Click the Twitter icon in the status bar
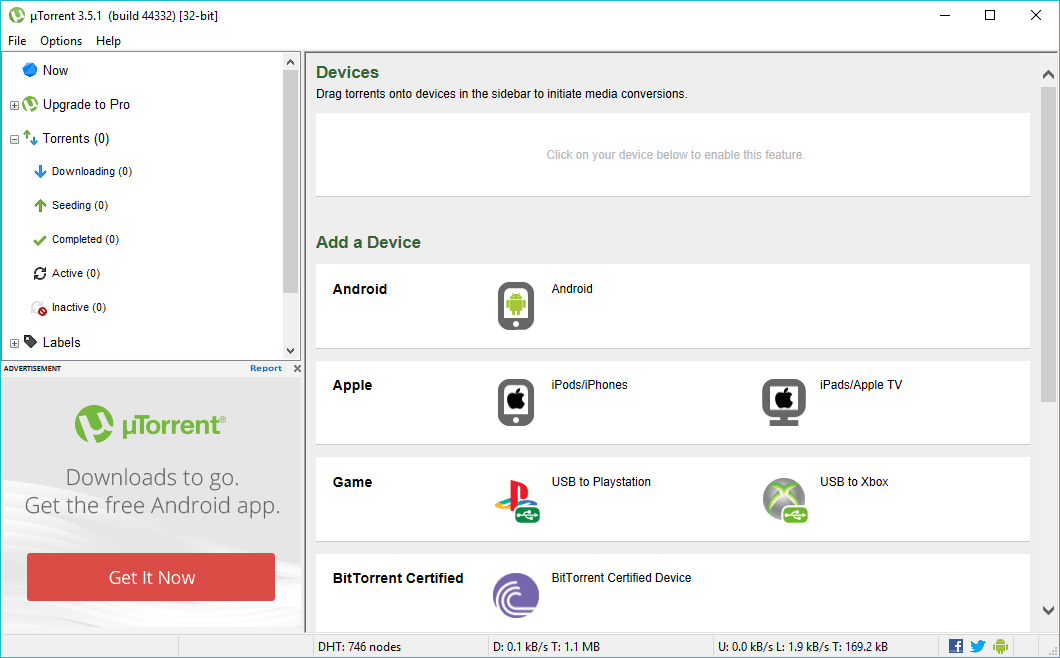1060x658 pixels. [977, 646]
